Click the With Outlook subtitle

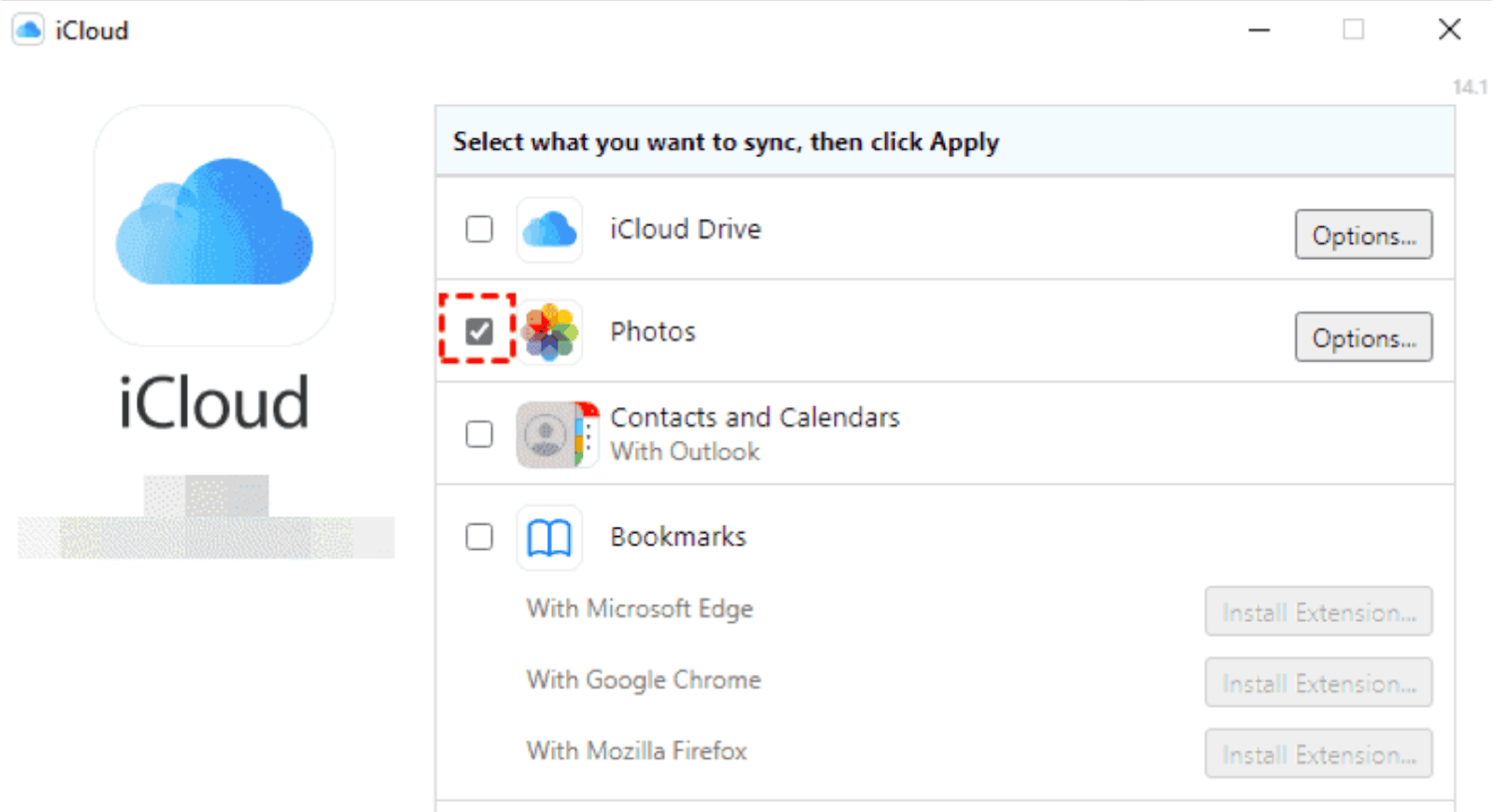coord(685,452)
